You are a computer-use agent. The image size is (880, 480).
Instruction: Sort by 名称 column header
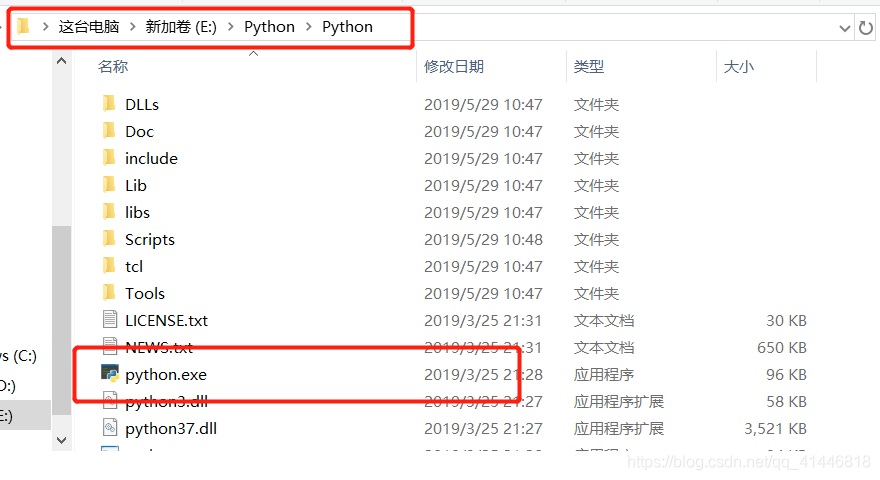pyautogui.click(x=113, y=66)
